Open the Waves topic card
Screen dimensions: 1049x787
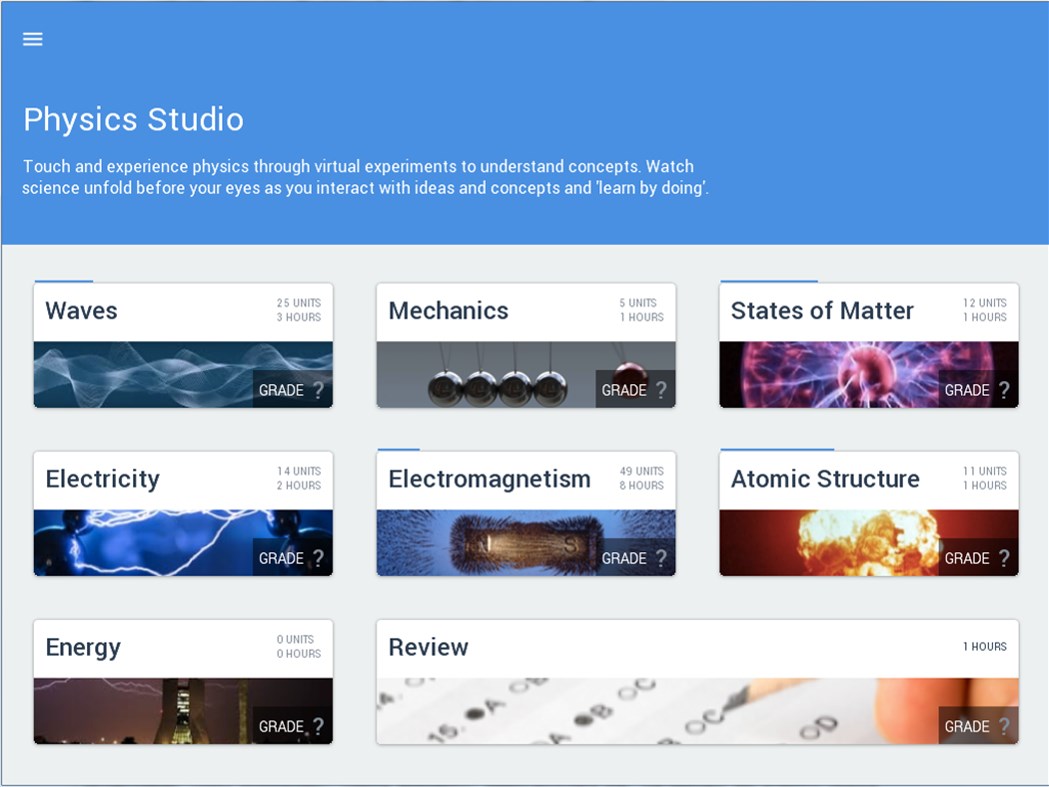pos(183,345)
